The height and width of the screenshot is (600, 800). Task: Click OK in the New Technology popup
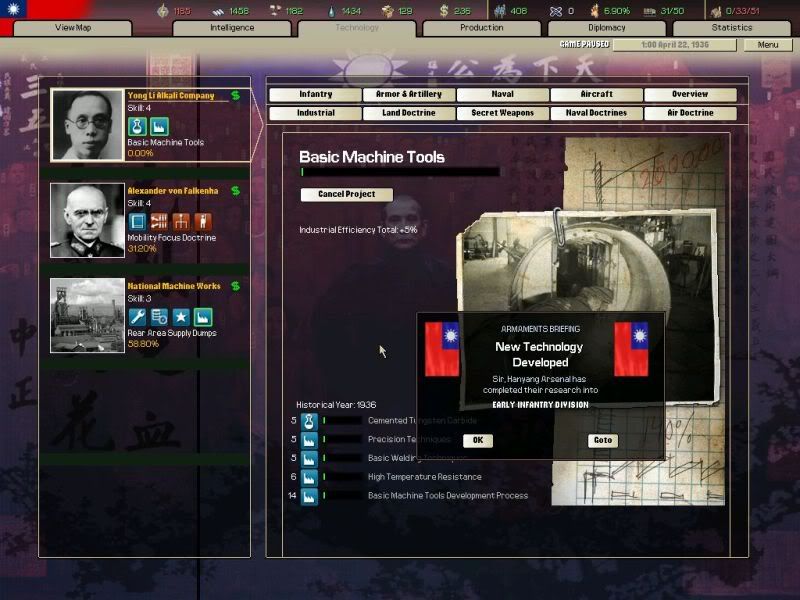coord(478,440)
